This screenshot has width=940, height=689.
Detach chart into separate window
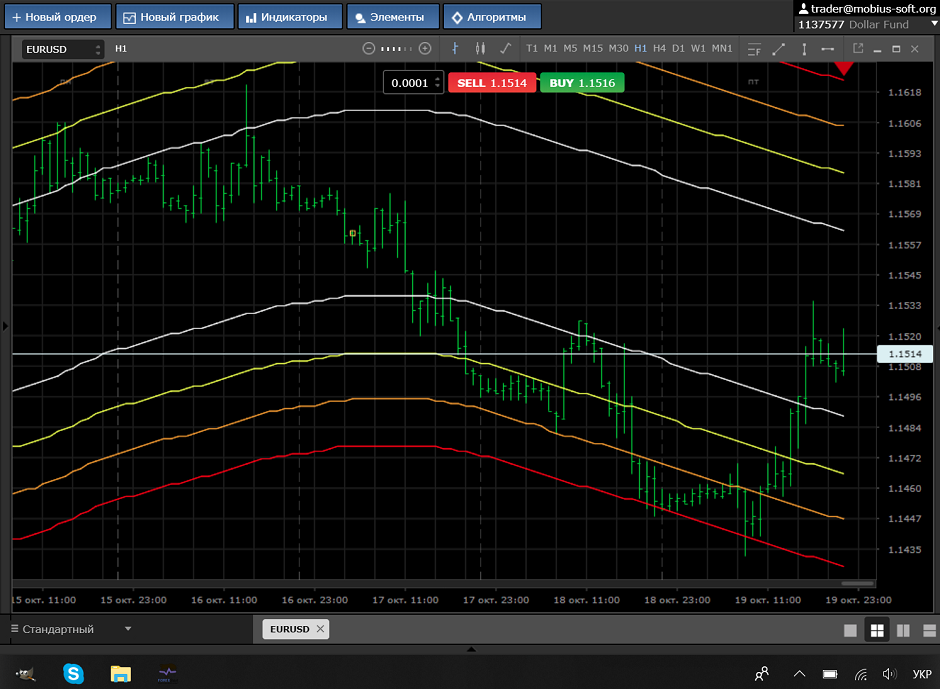(x=857, y=48)
